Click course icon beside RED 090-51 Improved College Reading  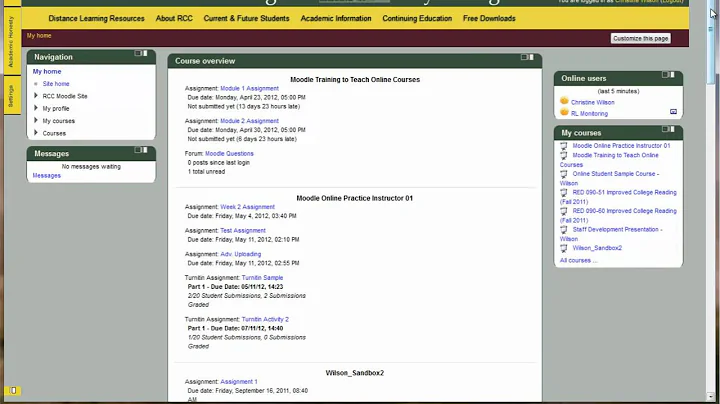click(x=564, y=193)
